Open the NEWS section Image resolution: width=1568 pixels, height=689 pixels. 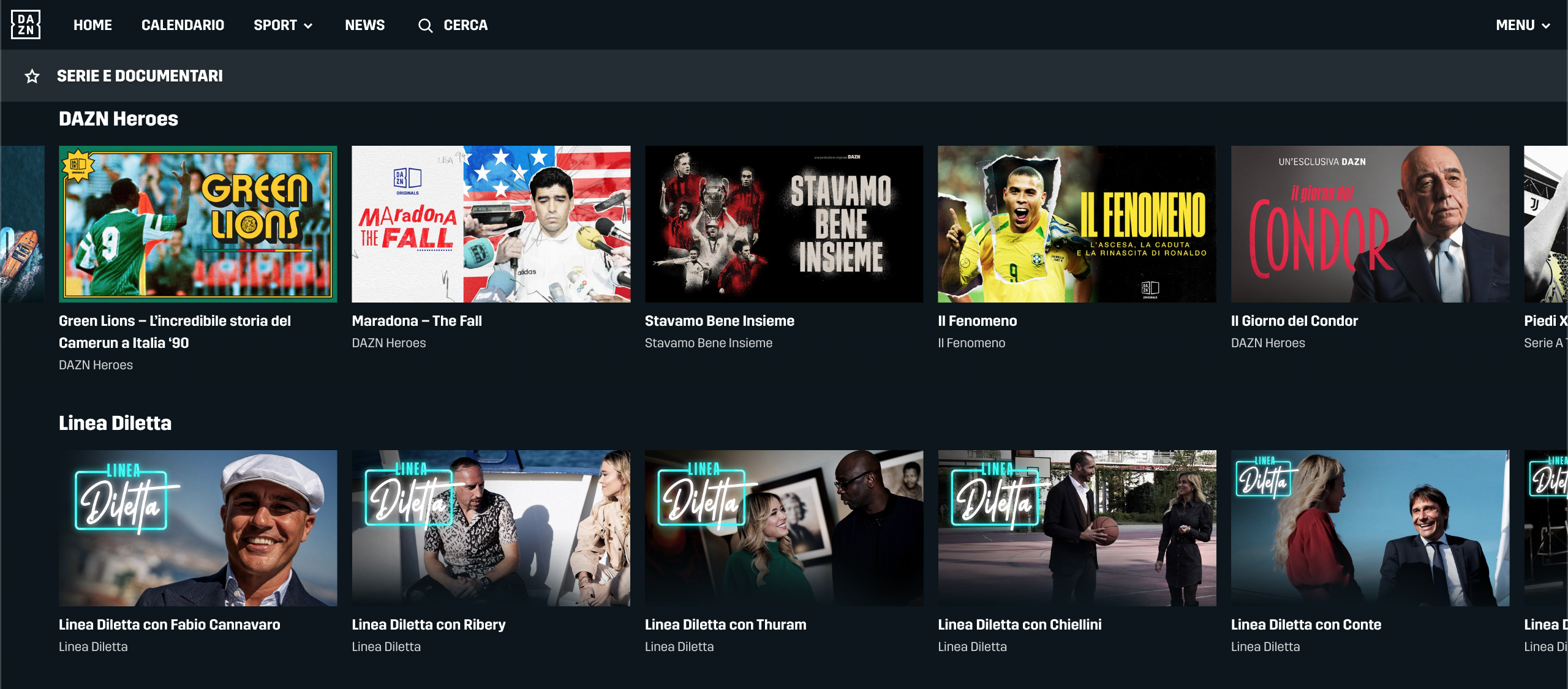(364, 25)
